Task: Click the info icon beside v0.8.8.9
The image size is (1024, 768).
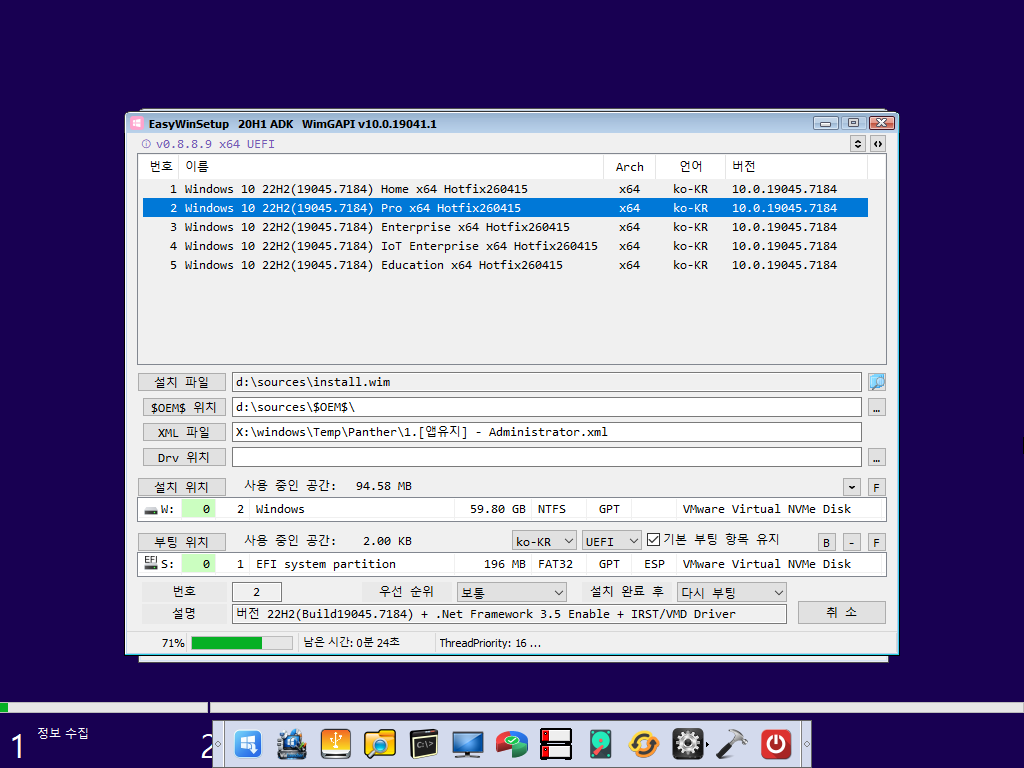Action: coord(146,144)
